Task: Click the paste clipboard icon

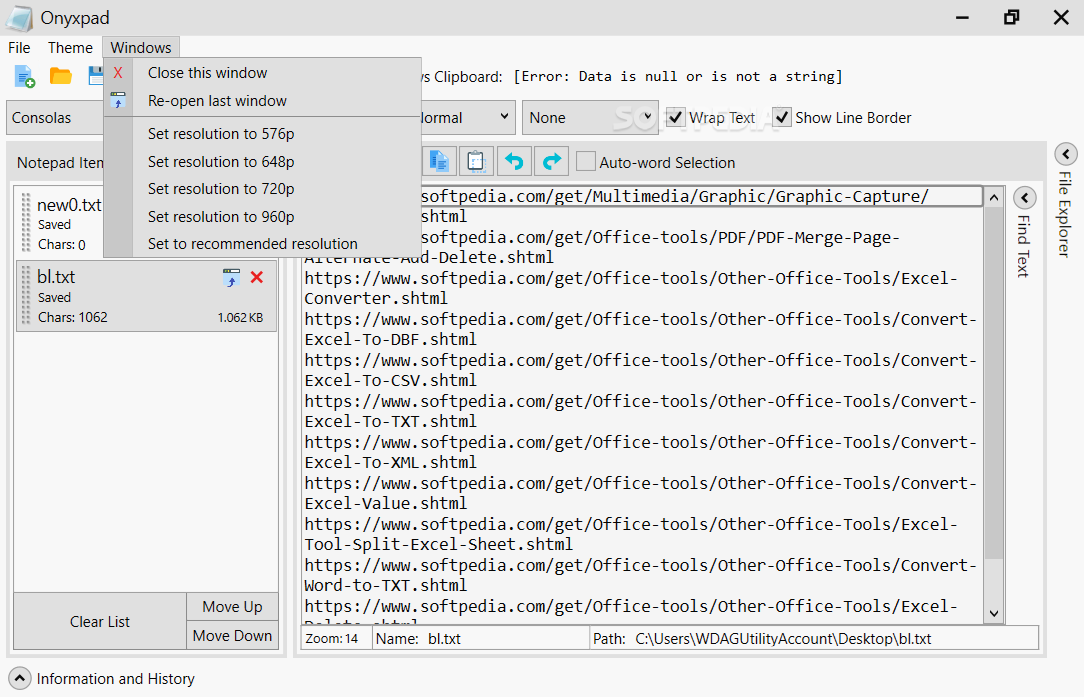Action: click(x=476, y=162)
